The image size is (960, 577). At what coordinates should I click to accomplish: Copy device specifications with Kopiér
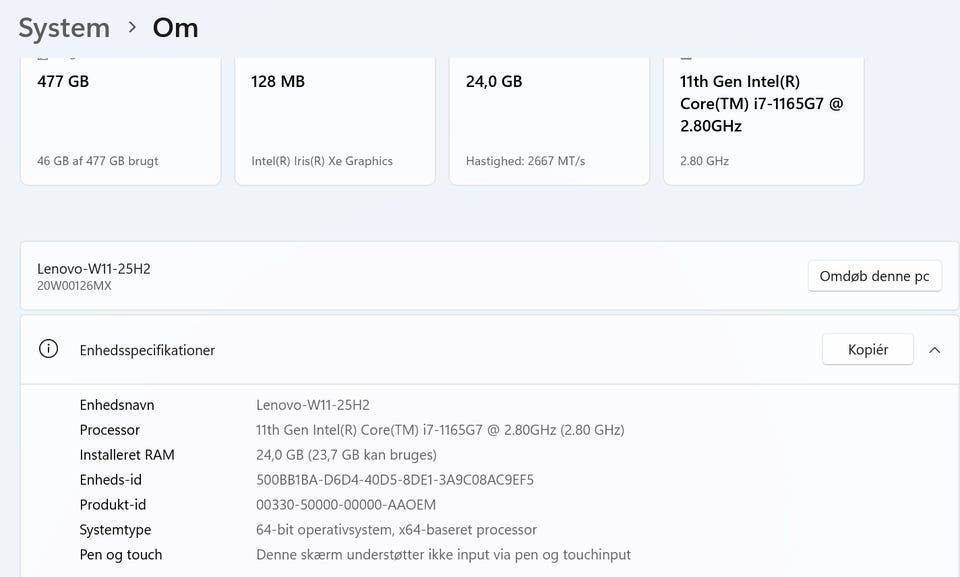[x=868, y=349]
